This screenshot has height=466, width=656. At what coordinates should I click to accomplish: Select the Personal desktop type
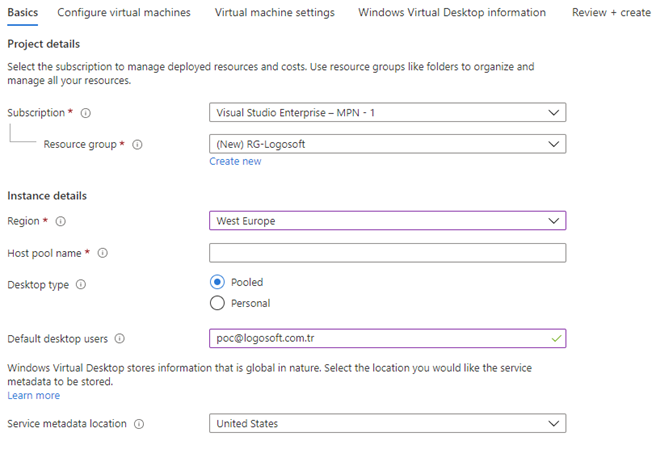217,303
